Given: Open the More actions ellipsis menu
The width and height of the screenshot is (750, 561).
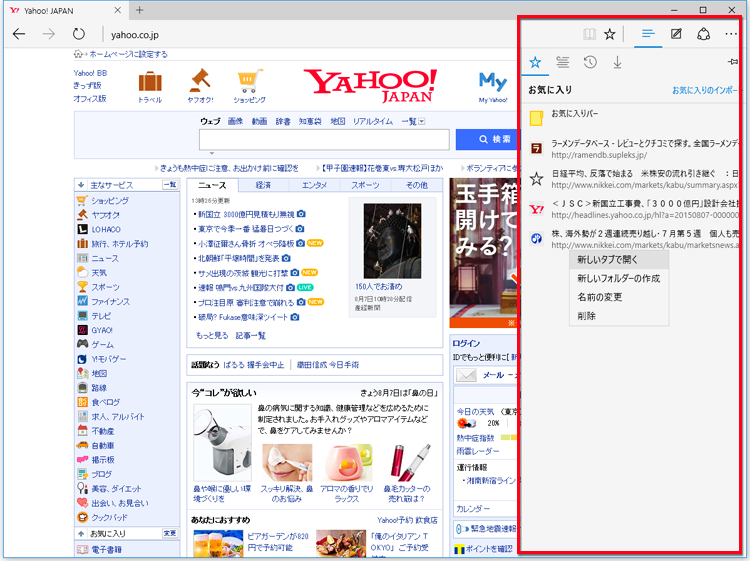Looking at the screenshot, I should 731,34.
